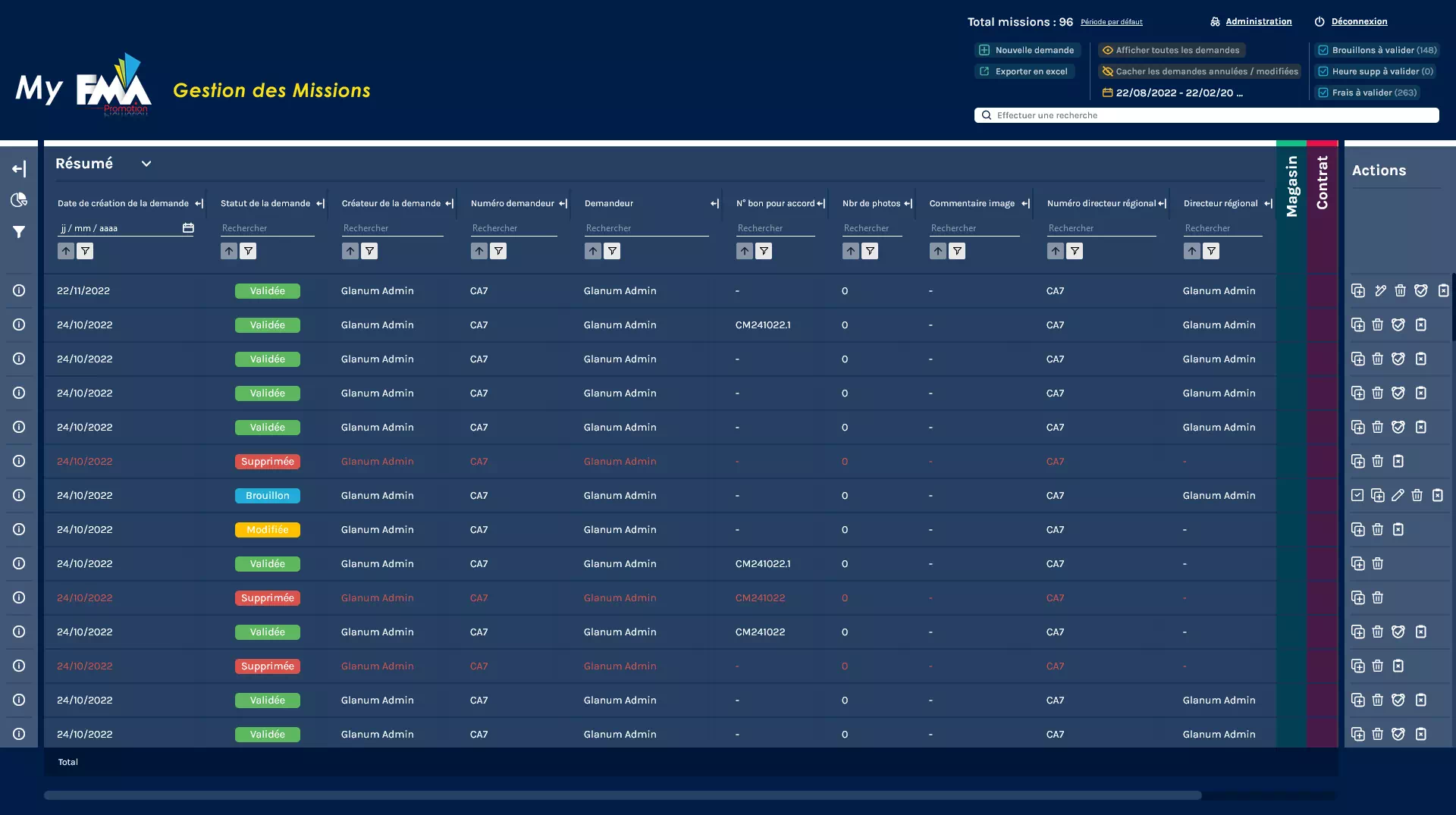Click the validation check badge in 22/11/2022 row
This screenshot has width=1456, height=815.
pos(1421,290)
